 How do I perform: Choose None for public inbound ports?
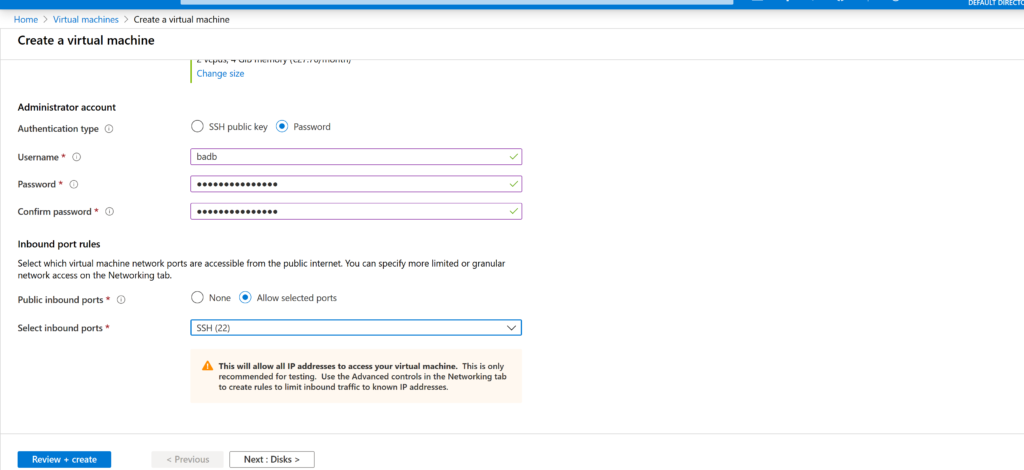point(198,299)
